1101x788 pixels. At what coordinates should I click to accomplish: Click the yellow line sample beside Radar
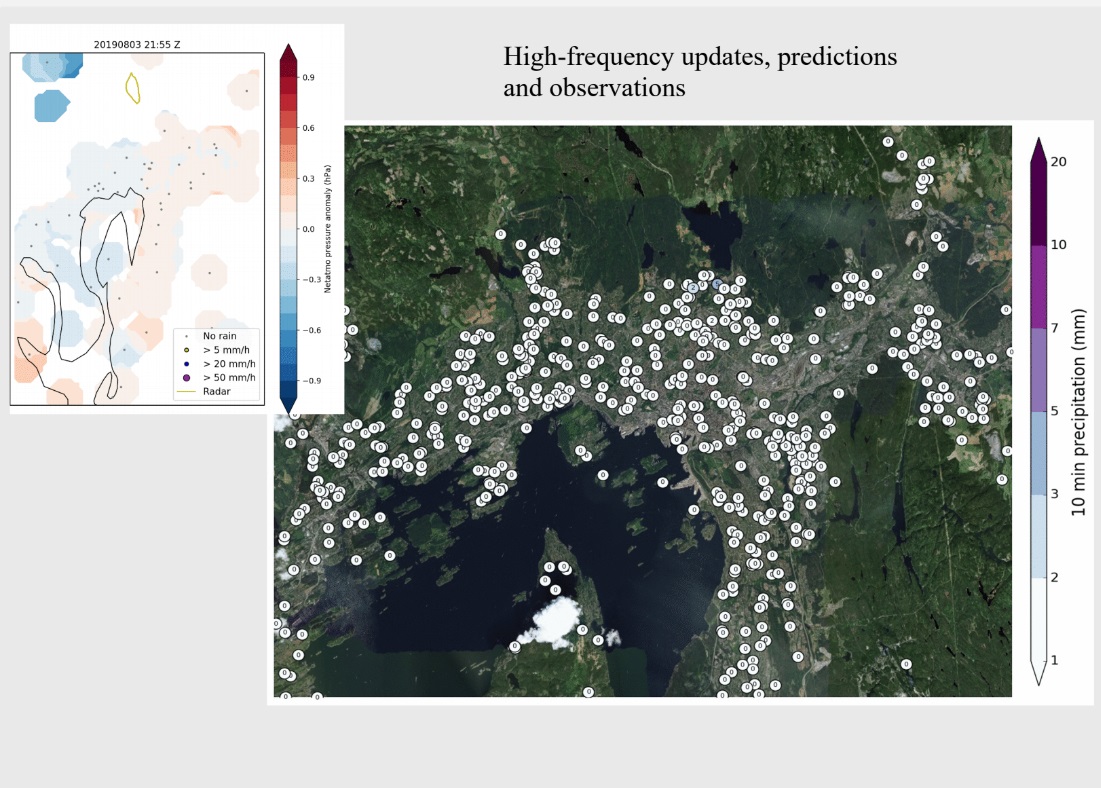pos(186,391)
